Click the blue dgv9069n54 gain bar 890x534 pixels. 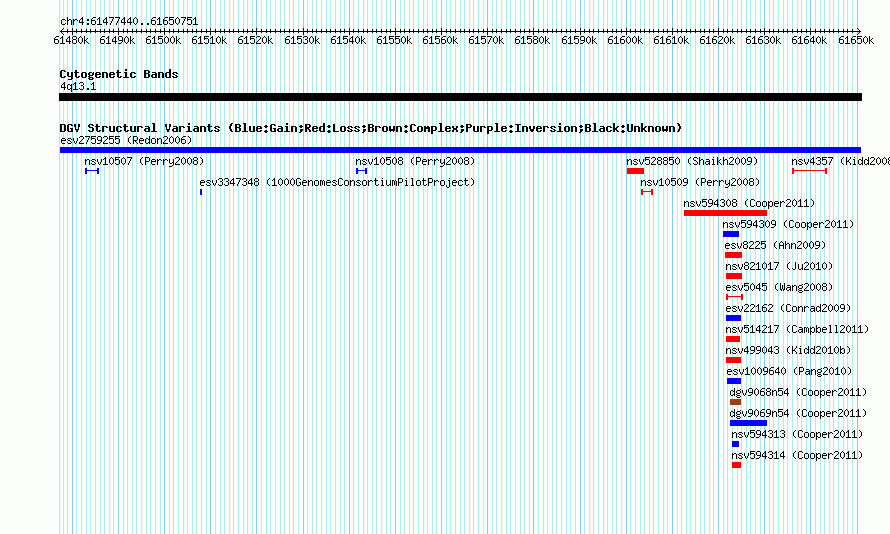tap(748, 423)
